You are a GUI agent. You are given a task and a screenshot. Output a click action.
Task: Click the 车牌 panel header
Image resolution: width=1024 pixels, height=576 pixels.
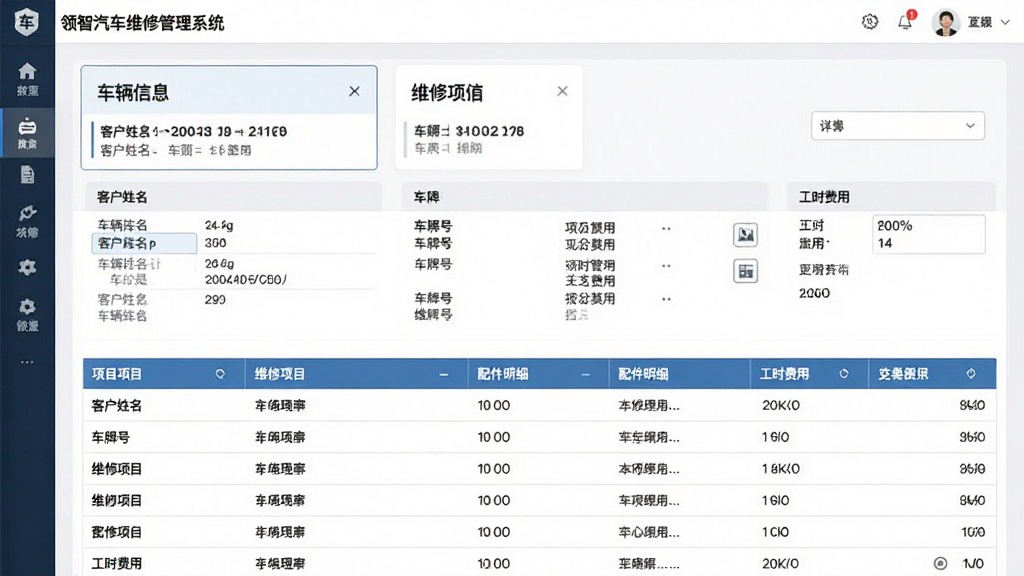tap(584, 197)
